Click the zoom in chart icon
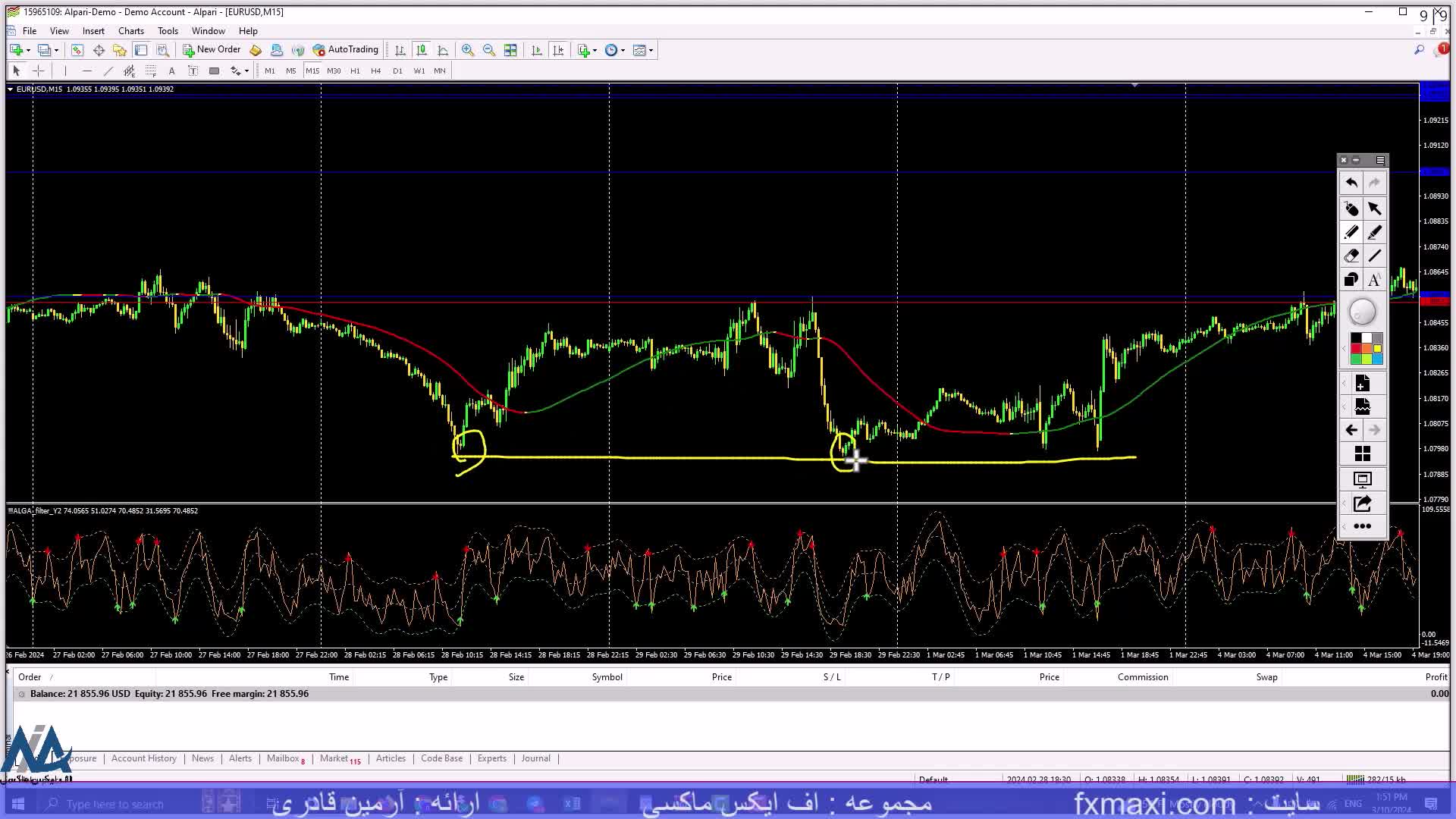 468,50
